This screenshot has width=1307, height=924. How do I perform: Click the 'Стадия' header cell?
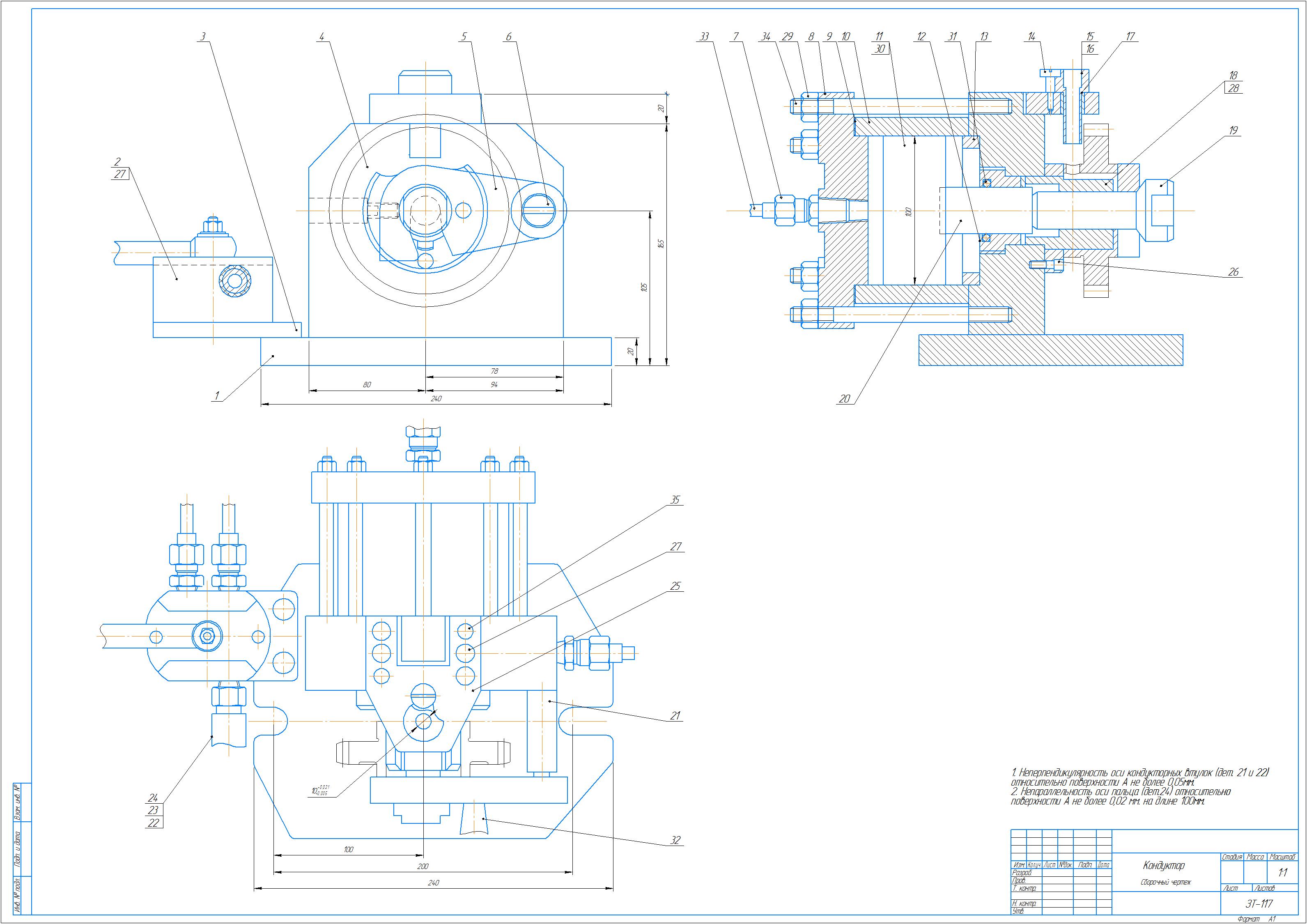(1232, 857)
